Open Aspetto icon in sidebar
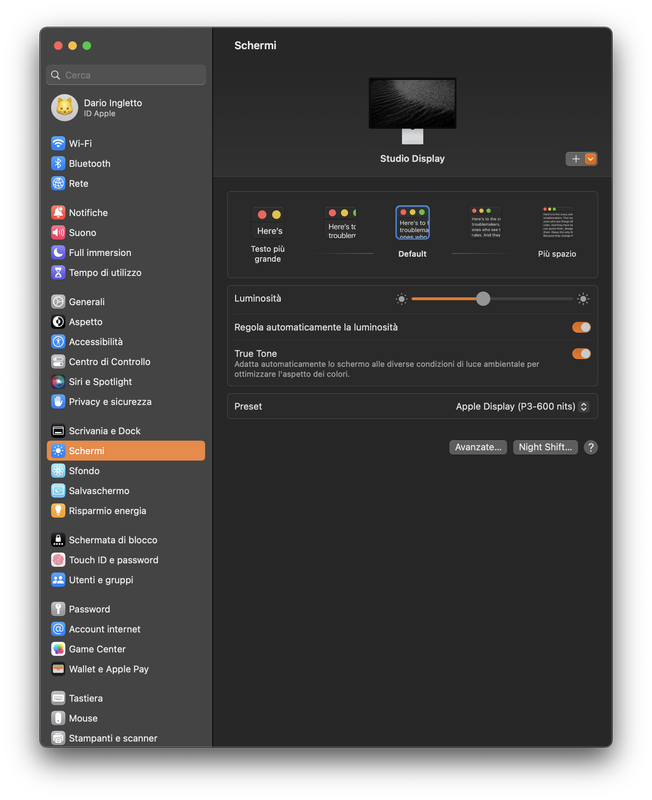The image size is (652, 800). pos(58,322)
